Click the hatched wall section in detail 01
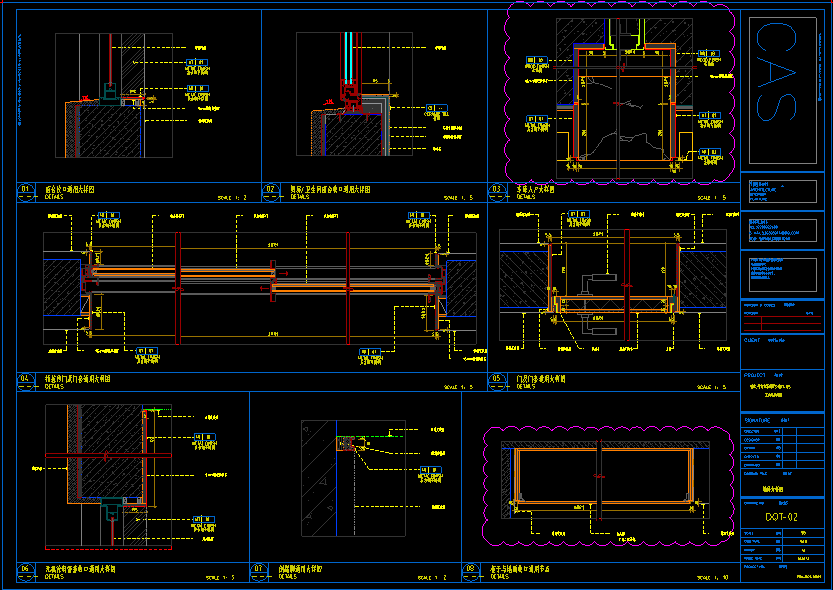833x590 pixels. (109, 131)
